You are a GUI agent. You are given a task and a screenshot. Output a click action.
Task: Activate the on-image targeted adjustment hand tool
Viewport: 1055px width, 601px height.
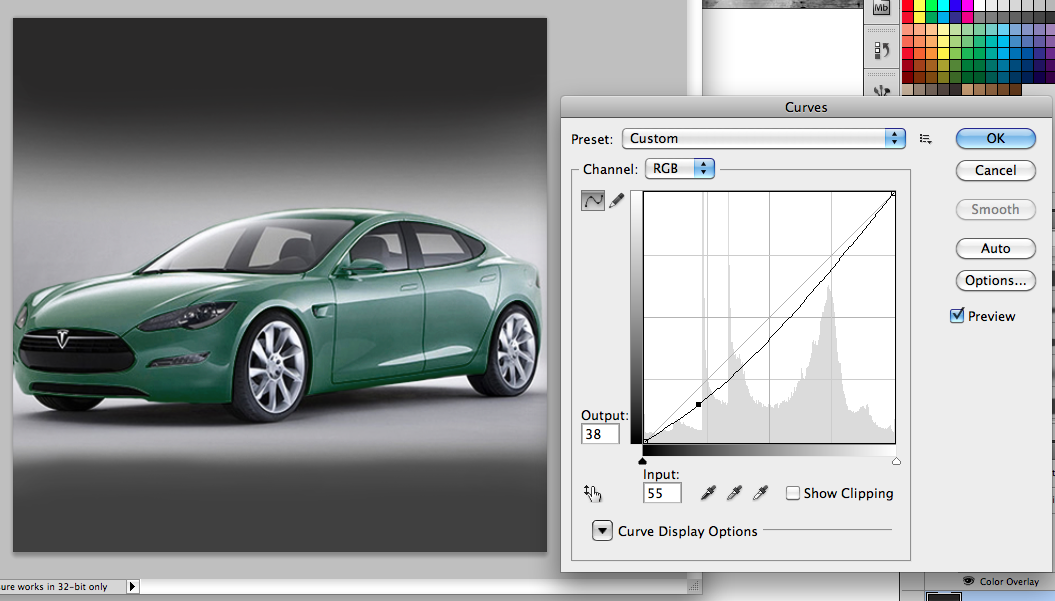point(592,493)
